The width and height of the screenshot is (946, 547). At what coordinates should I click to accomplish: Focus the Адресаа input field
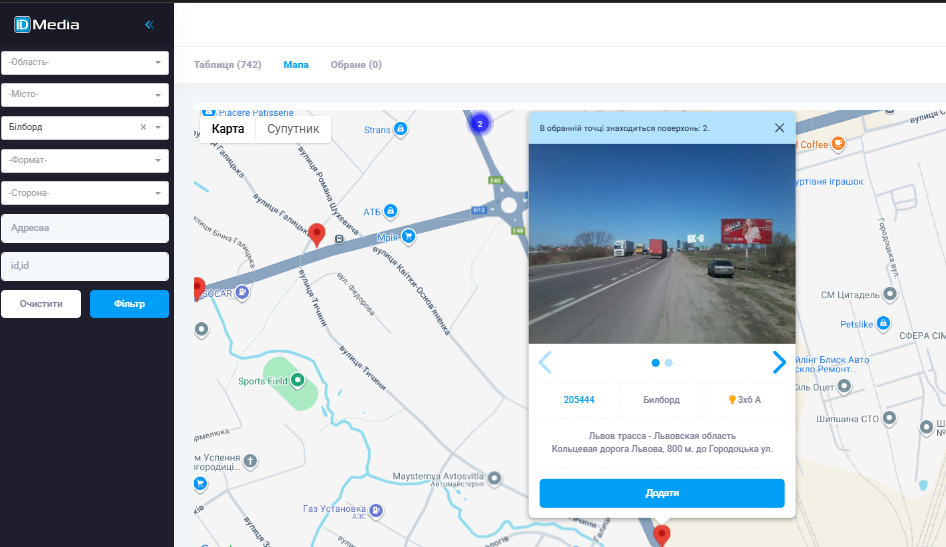[85, 228]
